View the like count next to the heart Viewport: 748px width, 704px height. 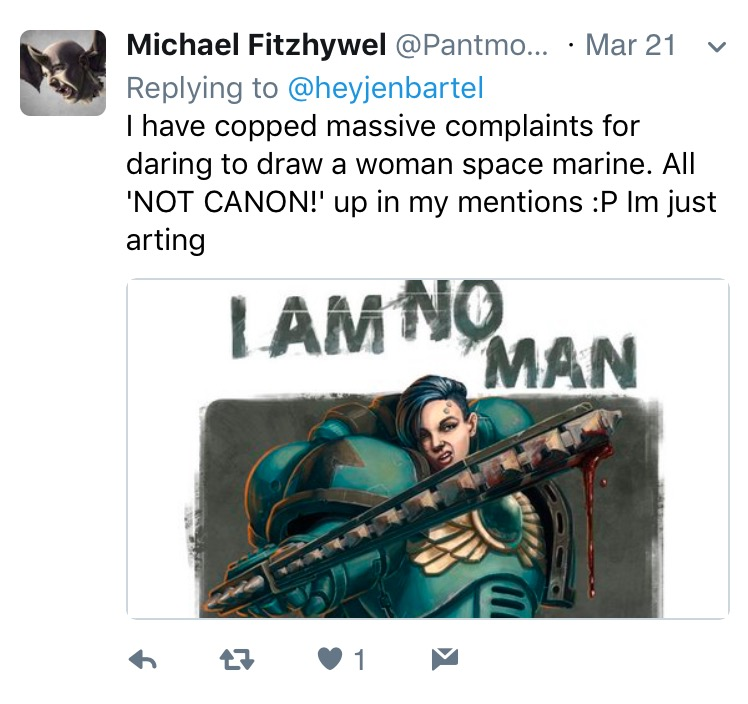click(360, 660)
